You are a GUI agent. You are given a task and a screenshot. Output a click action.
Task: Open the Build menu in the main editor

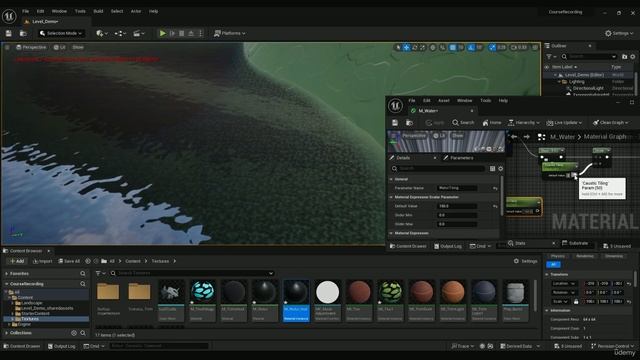[98, 11]
